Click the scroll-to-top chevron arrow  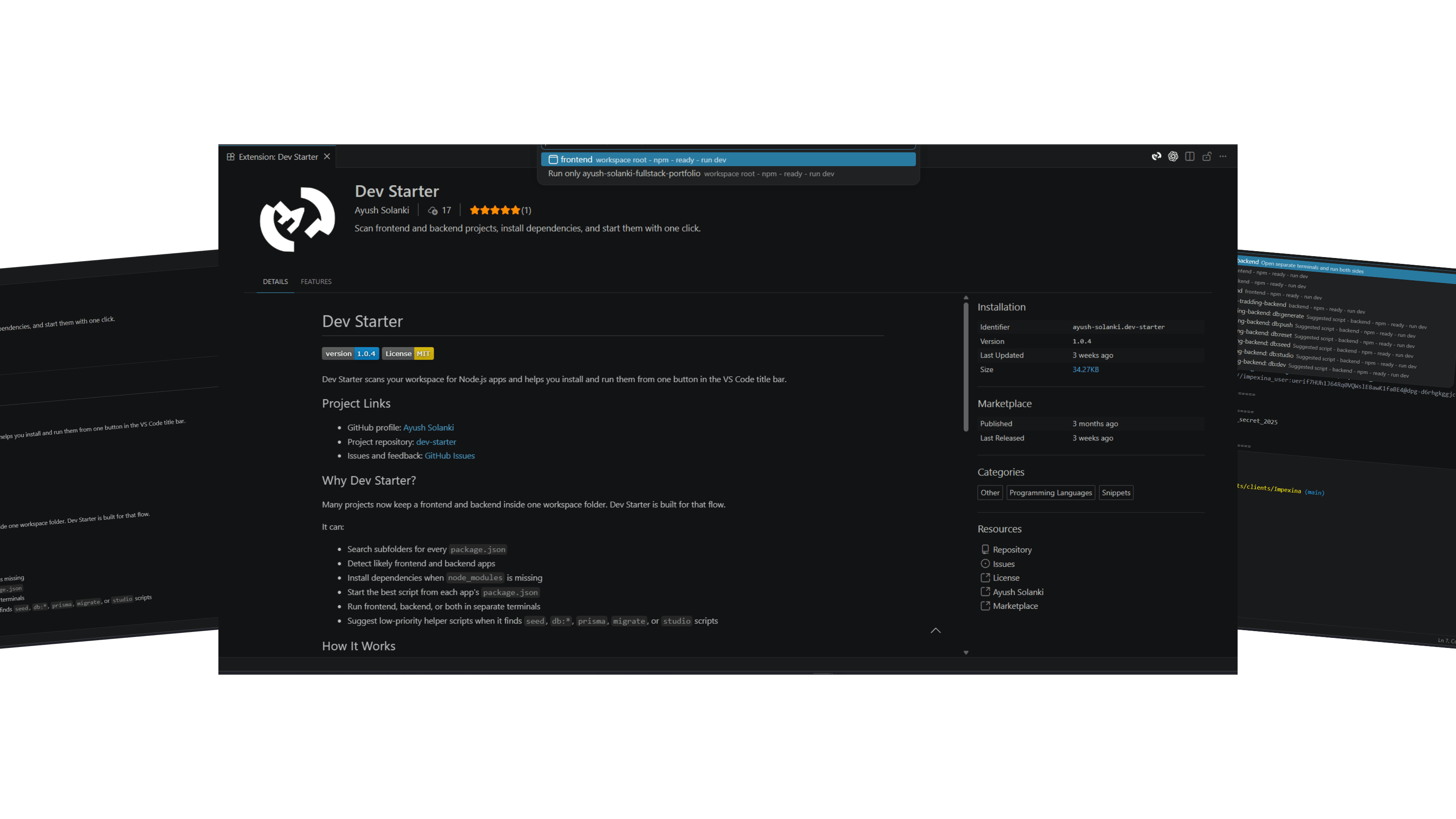pyautogui.click(x=935, y=631)
